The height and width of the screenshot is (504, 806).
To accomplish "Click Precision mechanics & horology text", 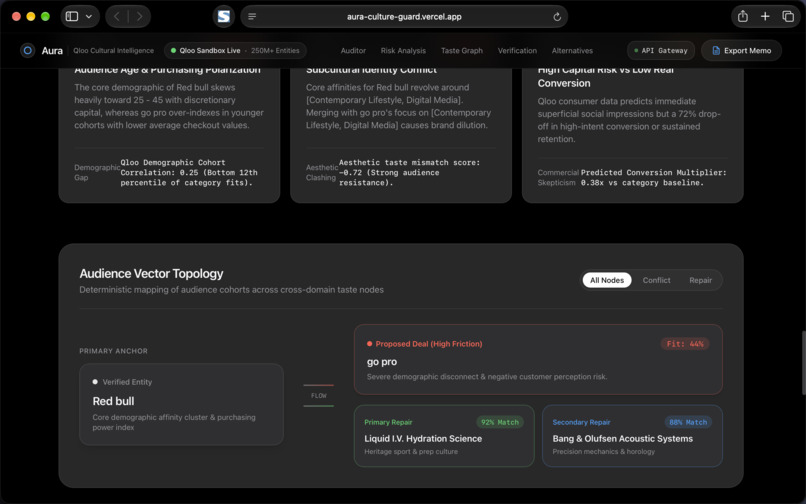I will 603,452.
